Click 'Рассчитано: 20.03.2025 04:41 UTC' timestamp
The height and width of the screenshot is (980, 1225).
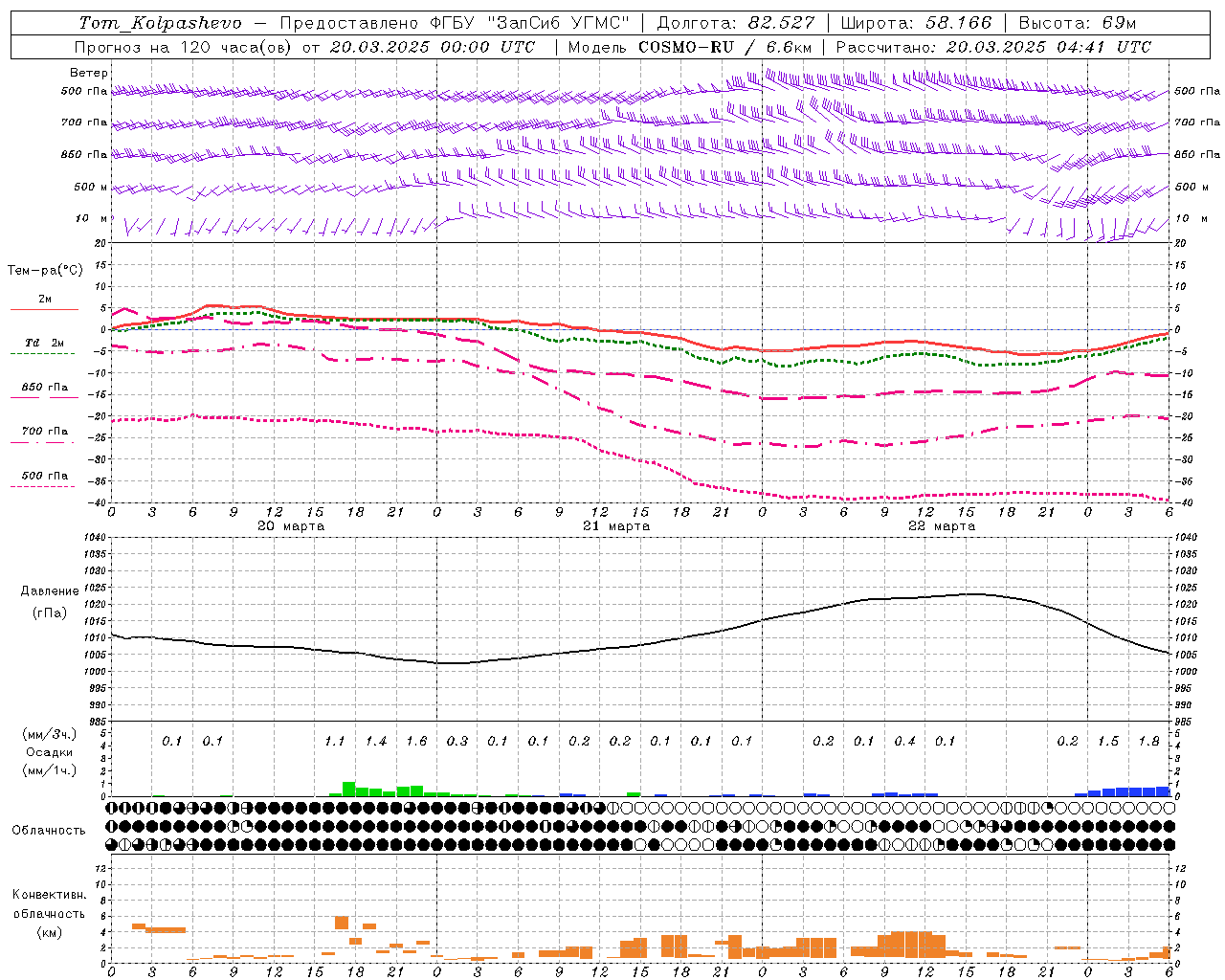tap(993, 47)
